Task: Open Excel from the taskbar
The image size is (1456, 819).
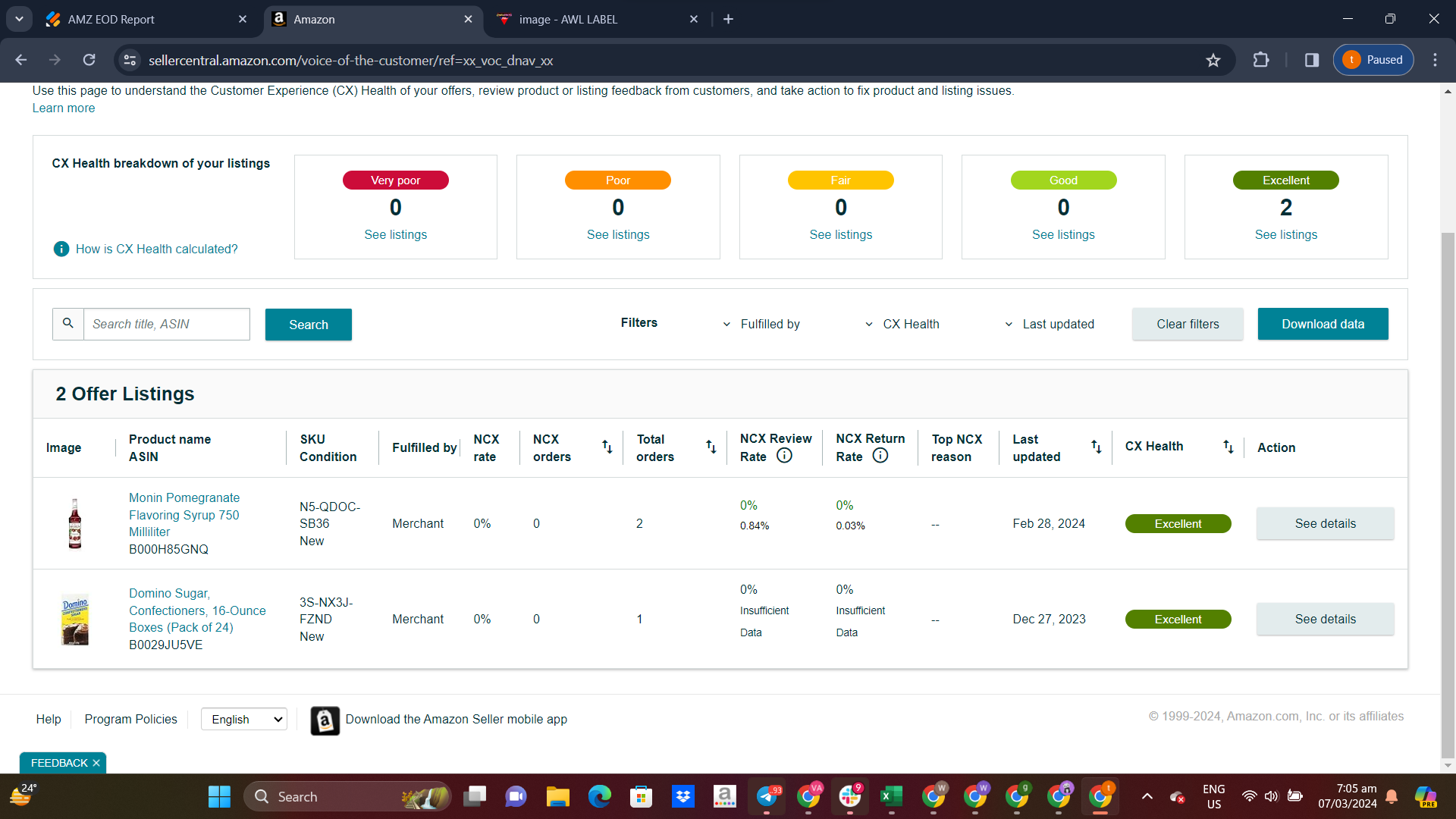Action: 891,796
